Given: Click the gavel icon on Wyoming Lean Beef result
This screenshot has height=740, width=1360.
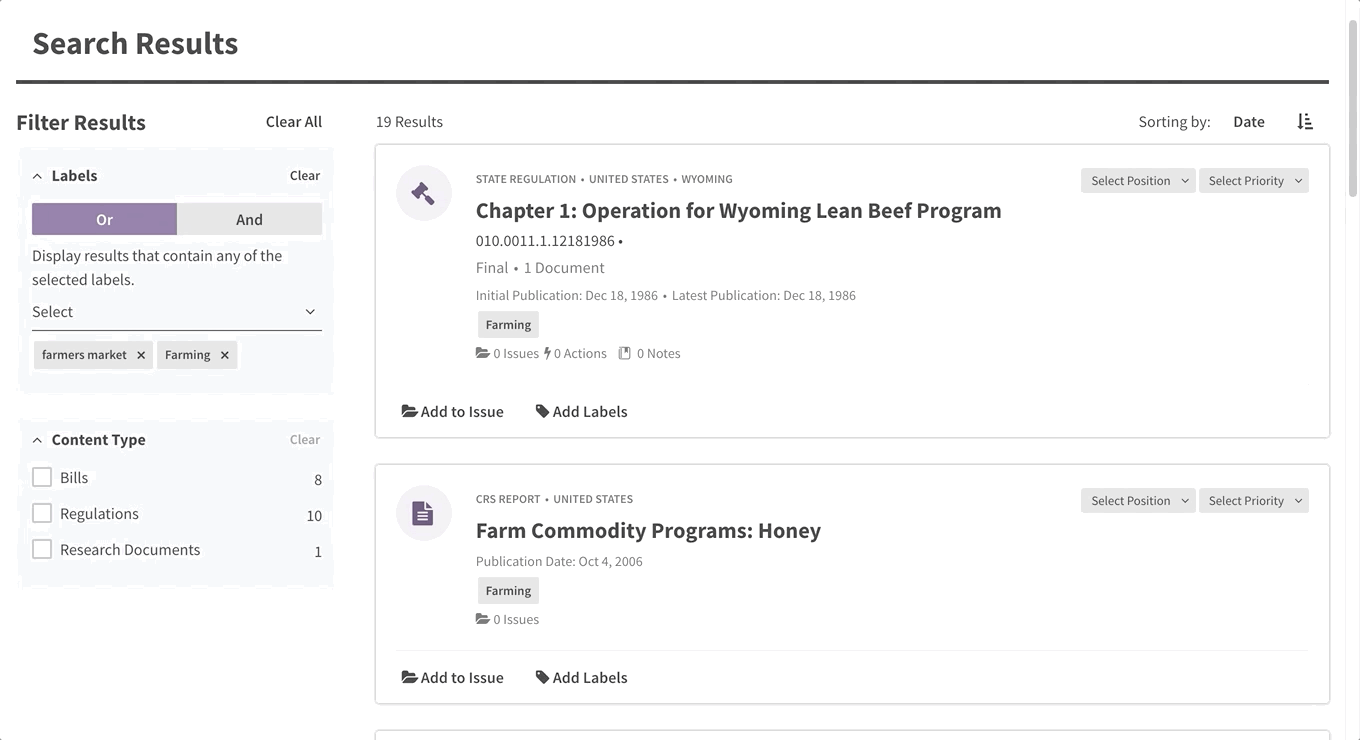Looking at the screenshot, I should [x=424, y=193].
